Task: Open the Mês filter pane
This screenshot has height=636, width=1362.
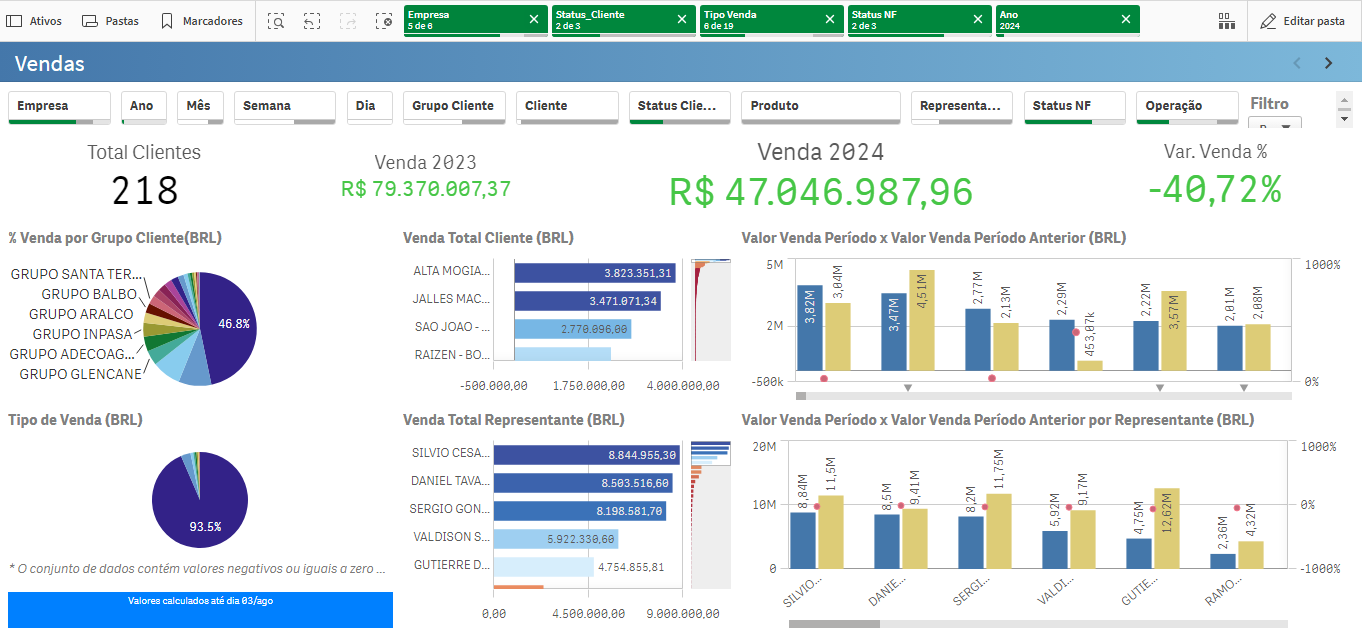Action: [x=200, y=106]
